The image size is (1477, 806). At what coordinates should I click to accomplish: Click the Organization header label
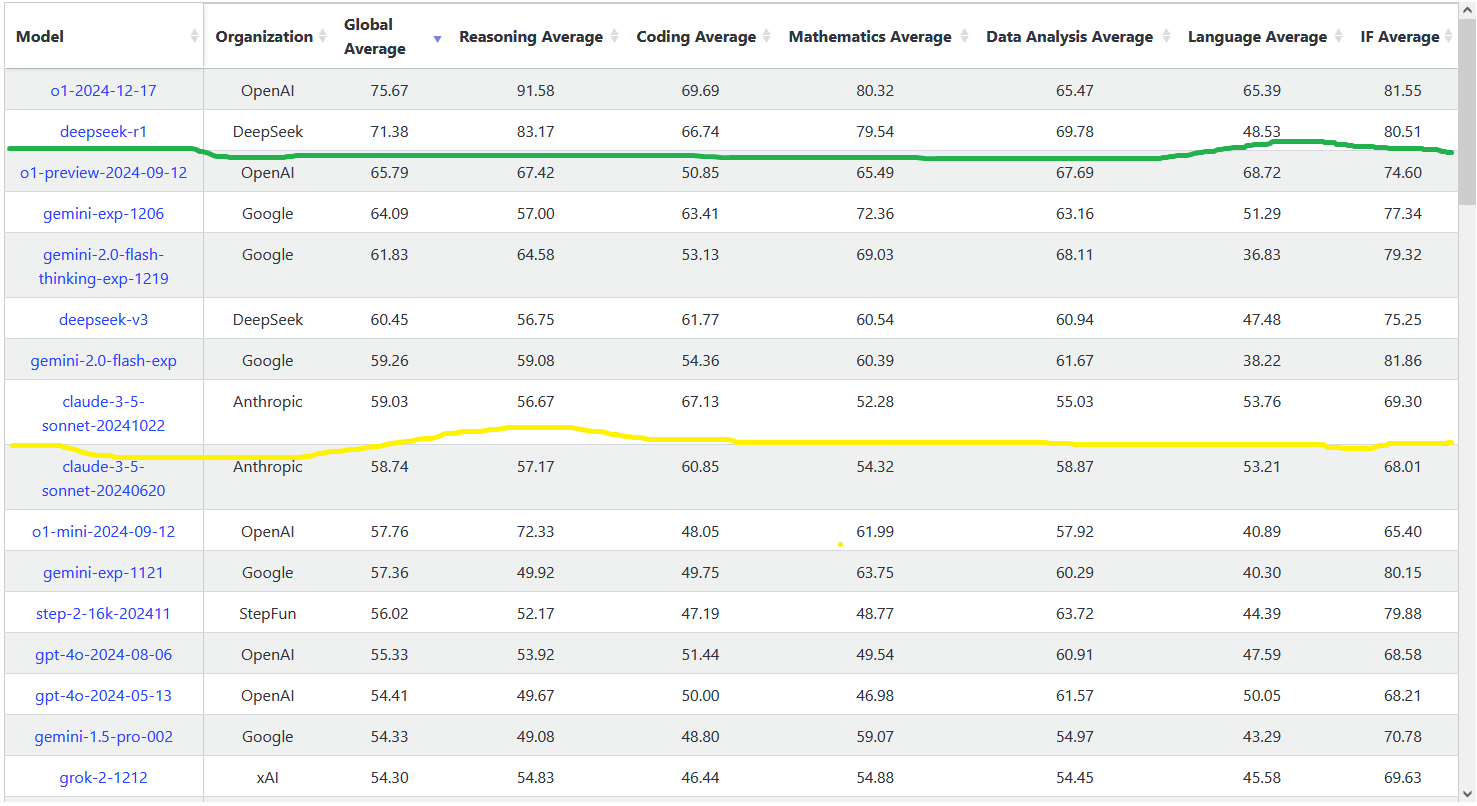coord(264,37)
